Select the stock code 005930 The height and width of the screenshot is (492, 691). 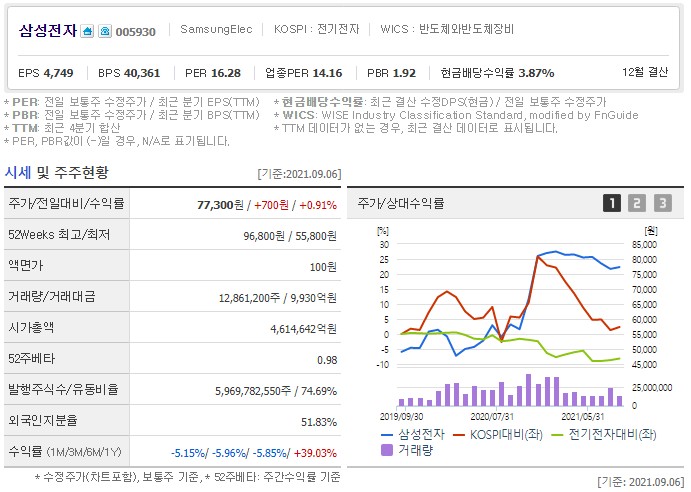point(136,32)
